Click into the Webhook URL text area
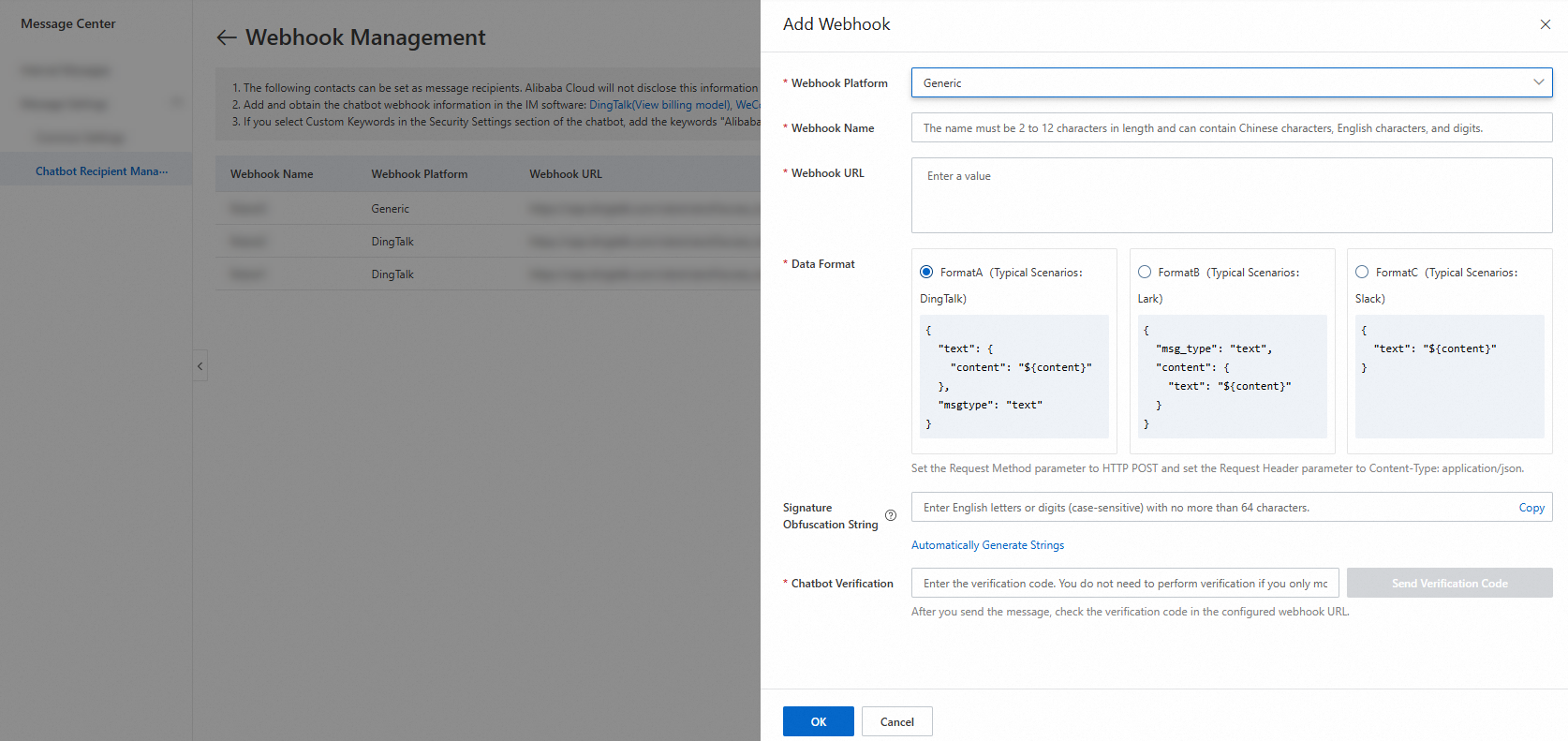The image size is (1568, 741). point(1231,195)
